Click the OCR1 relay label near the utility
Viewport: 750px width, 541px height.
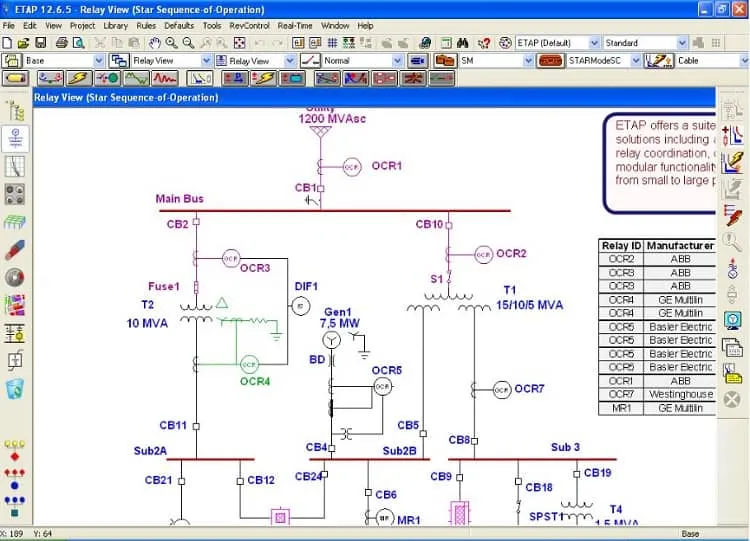pyautogui.click(x=386, y=166)
